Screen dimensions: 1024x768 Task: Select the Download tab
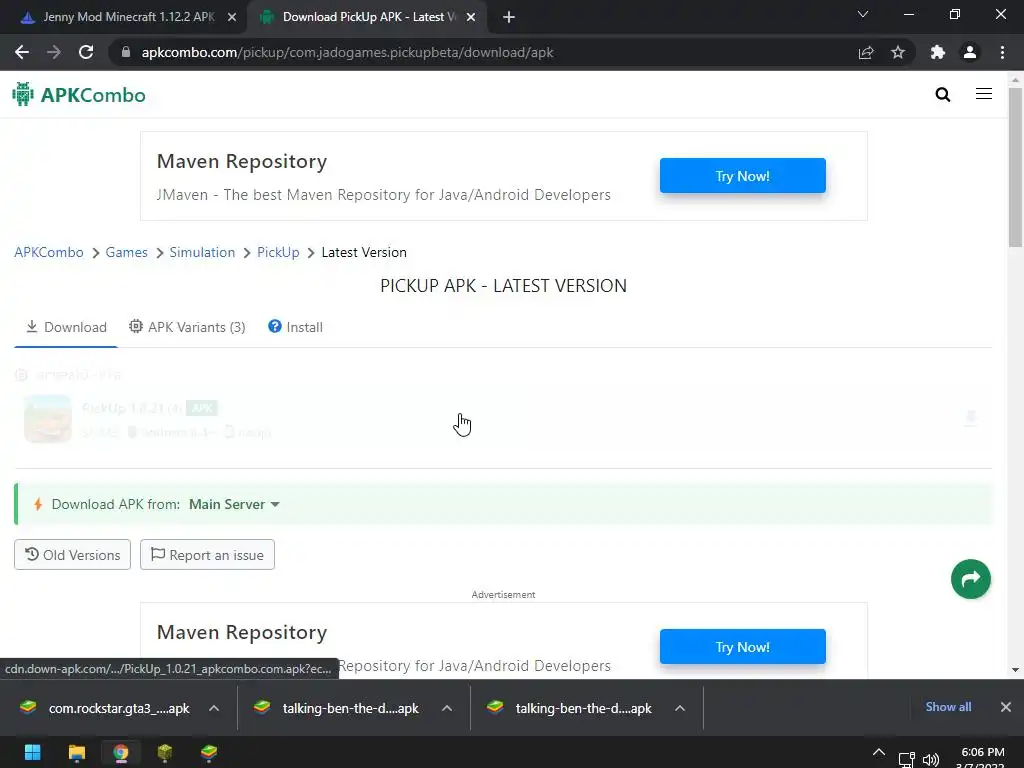(x=66, y=327)
